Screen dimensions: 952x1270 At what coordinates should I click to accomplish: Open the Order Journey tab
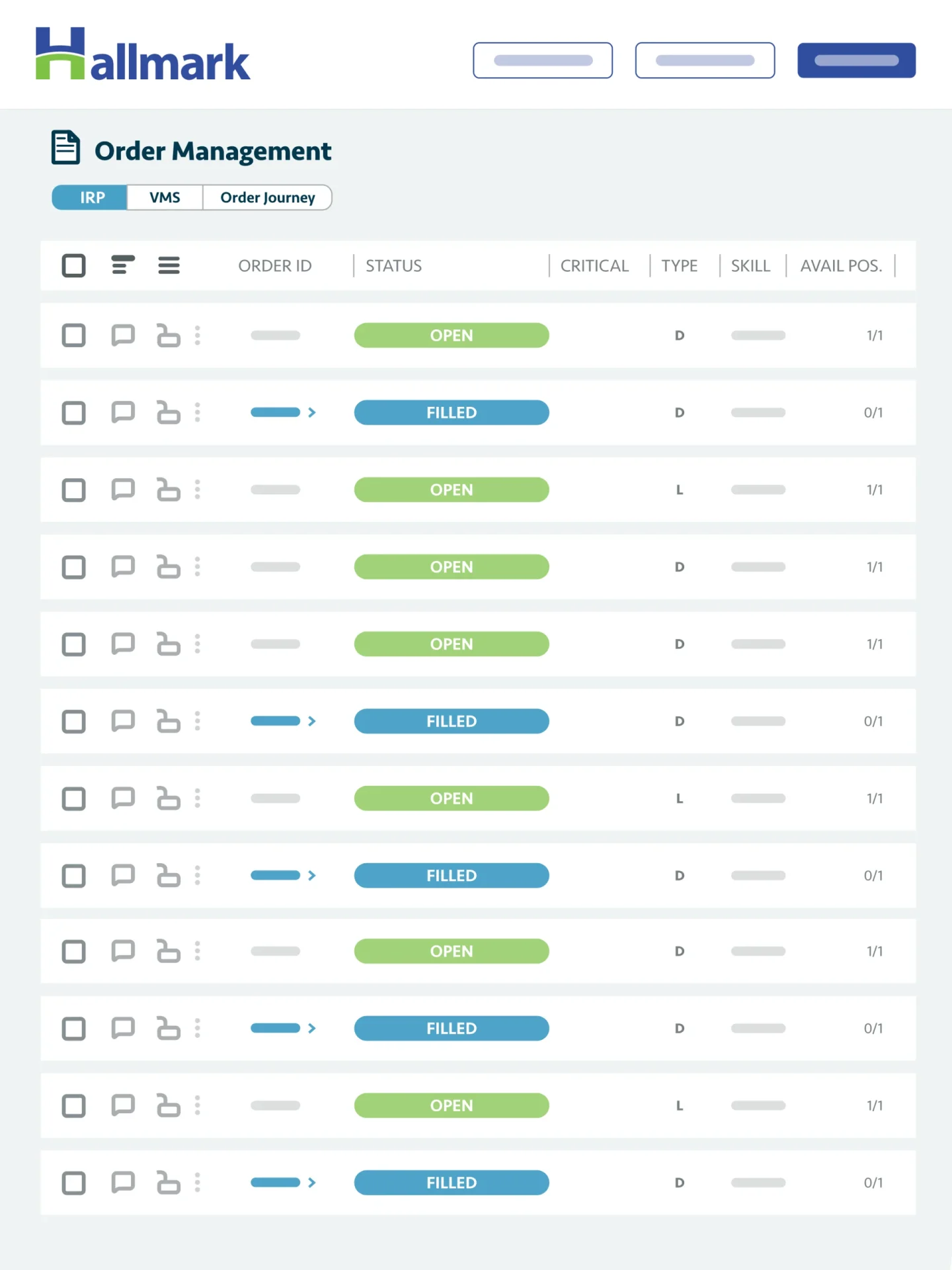(267, 198)
